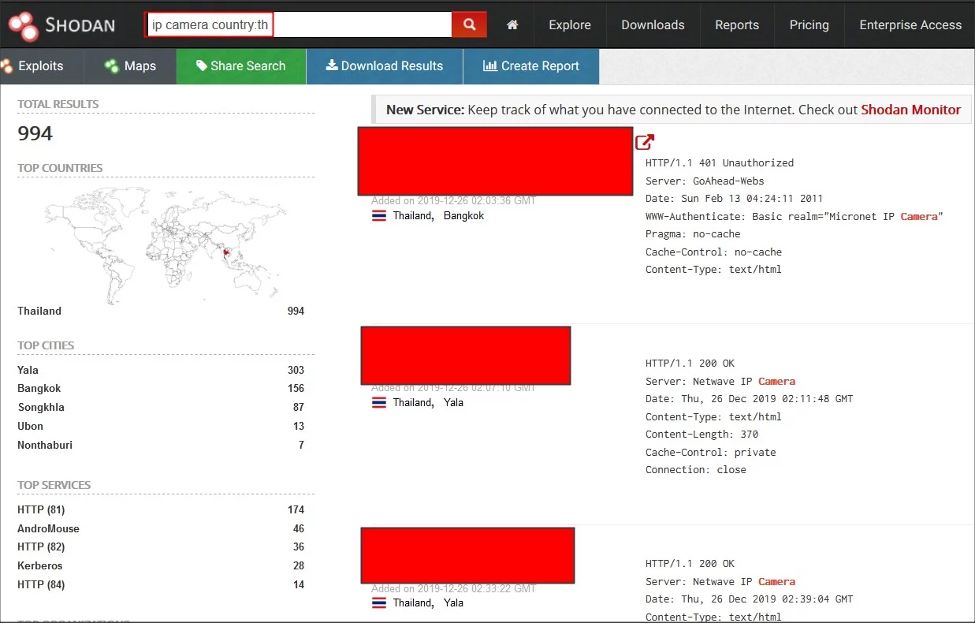This screenshot has height=625, width=977.
Task: Click Thailand link in first result
Action: 412,216
